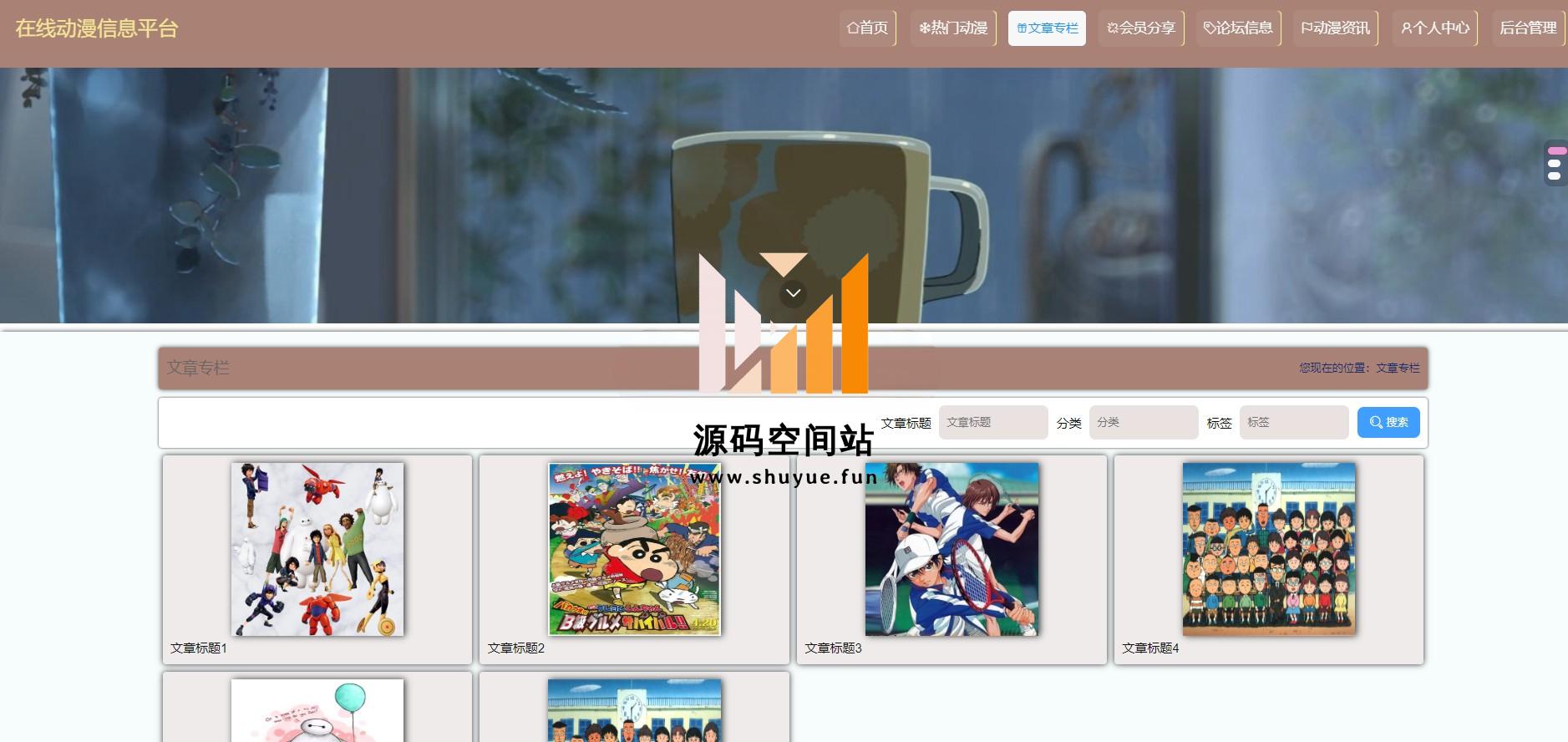The image size is (1568, 742).
Task: Select the pink carousel indicator dot
Action: 1555,151
